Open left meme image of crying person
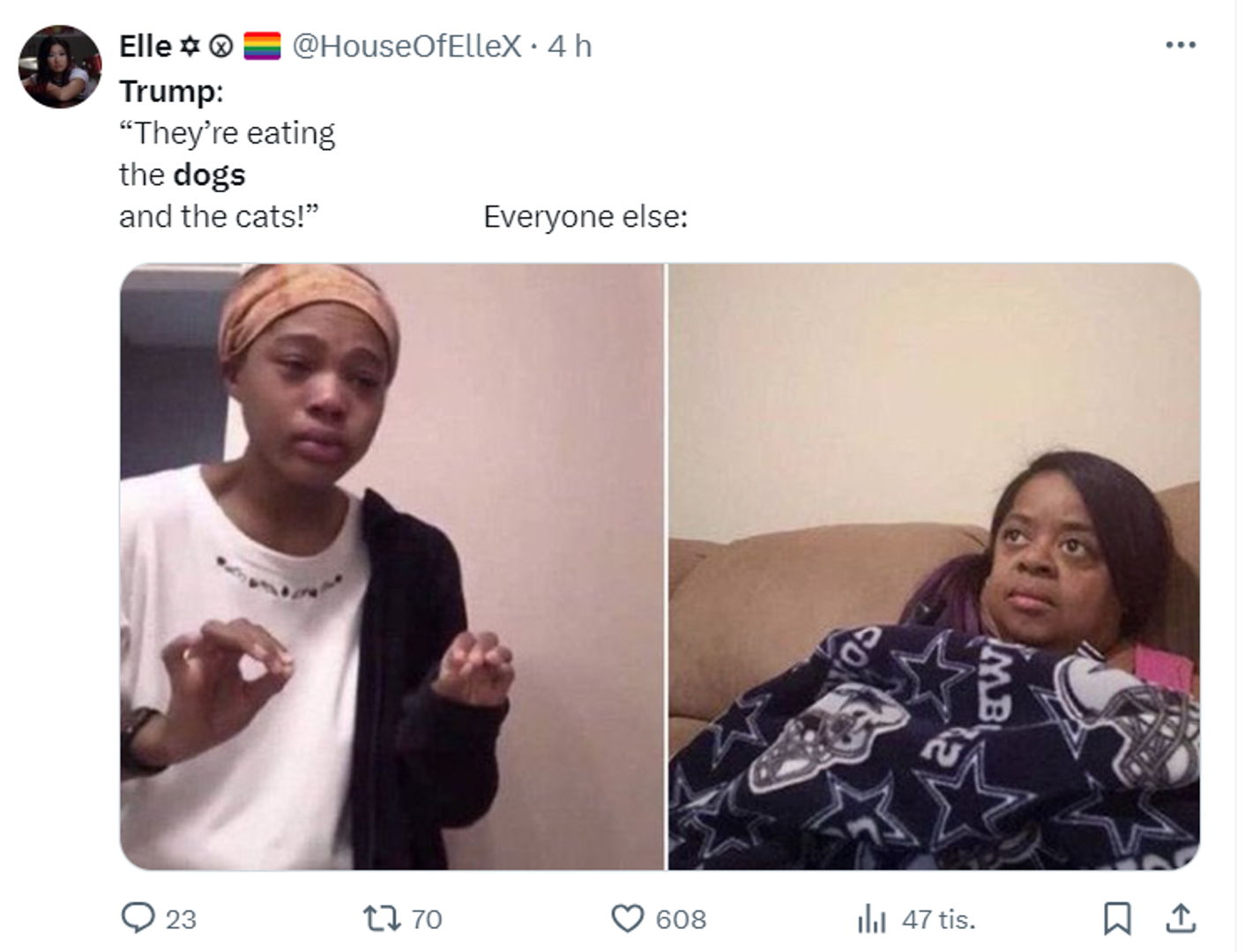 point(391,567)
